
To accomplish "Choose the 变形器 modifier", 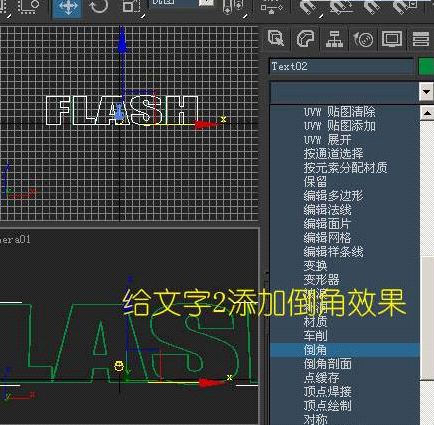I will tap(321, 279).
